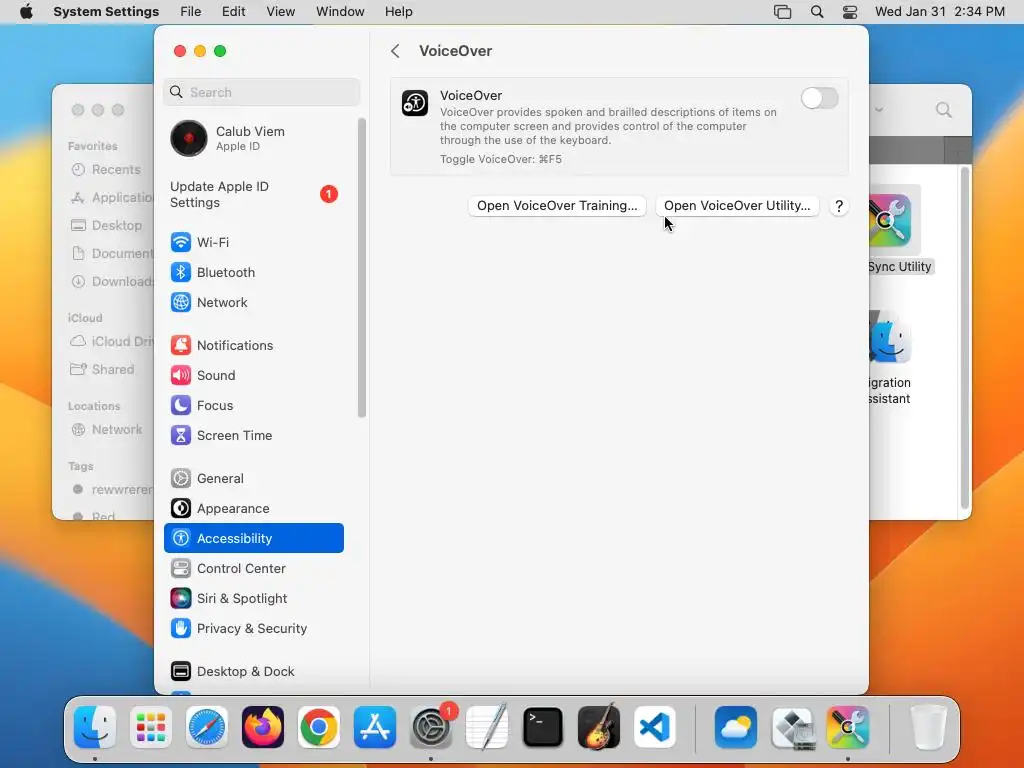Open Appearance settings icon
This screenshot has height=768, width=1024.
pyautogui.click(x=181, y=509)
